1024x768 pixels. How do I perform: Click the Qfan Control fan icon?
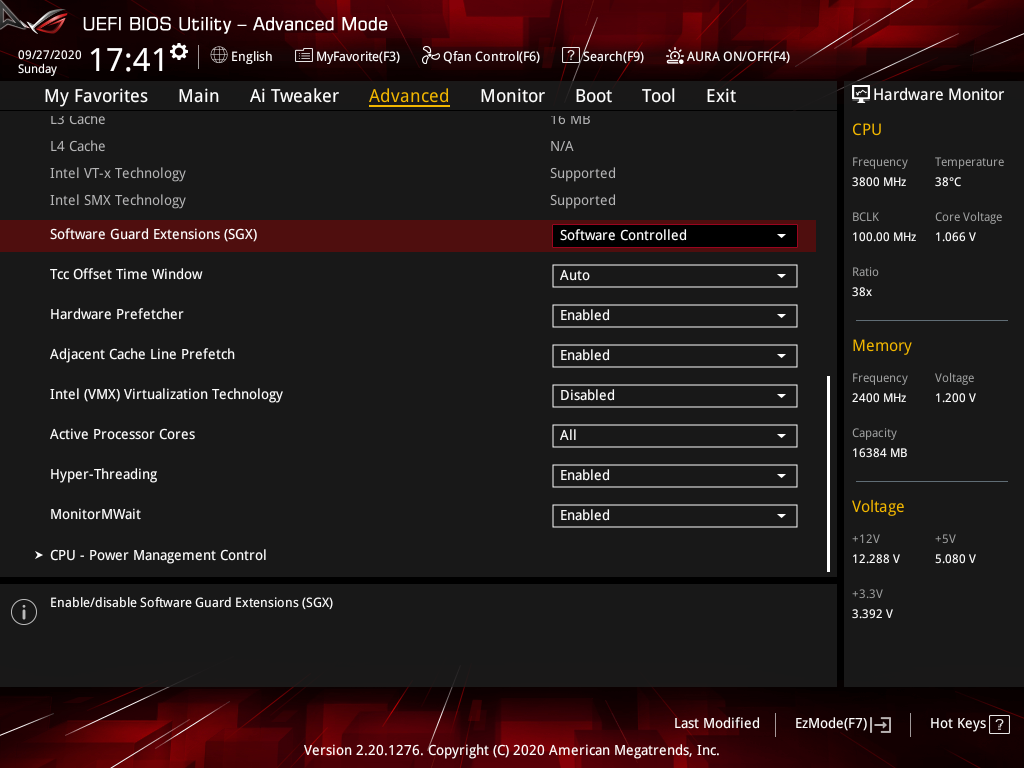click(x=430, y=56)
